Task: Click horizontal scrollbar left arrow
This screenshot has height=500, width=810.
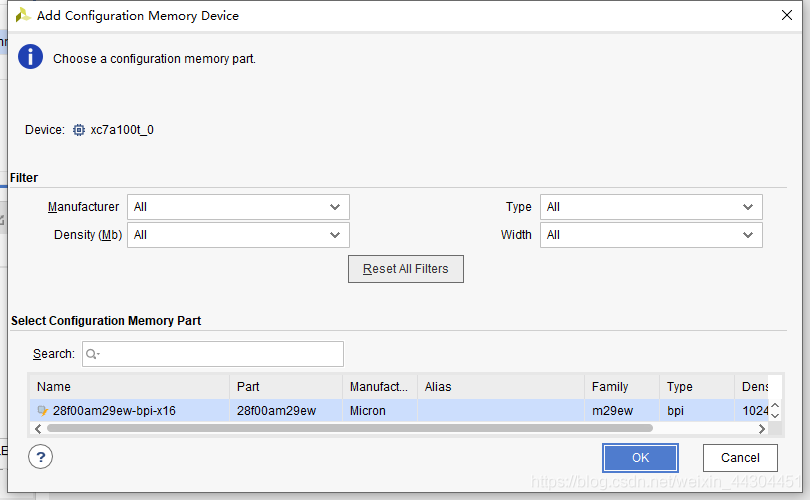Action: [38, 429]
